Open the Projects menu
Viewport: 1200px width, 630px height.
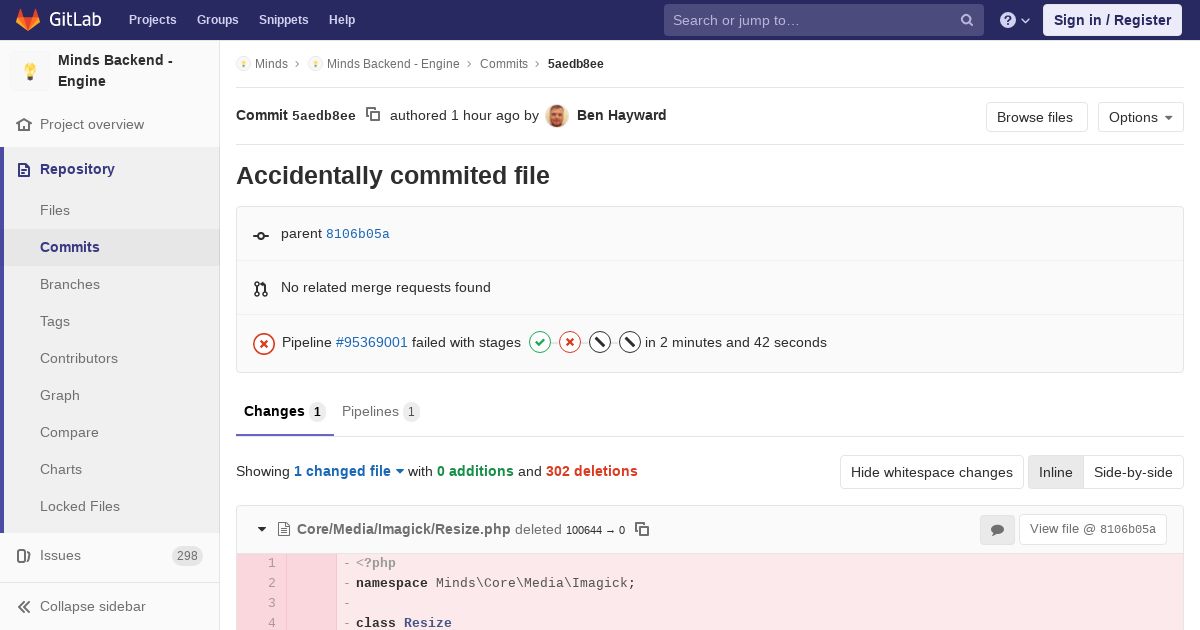(x=152, y=20)
